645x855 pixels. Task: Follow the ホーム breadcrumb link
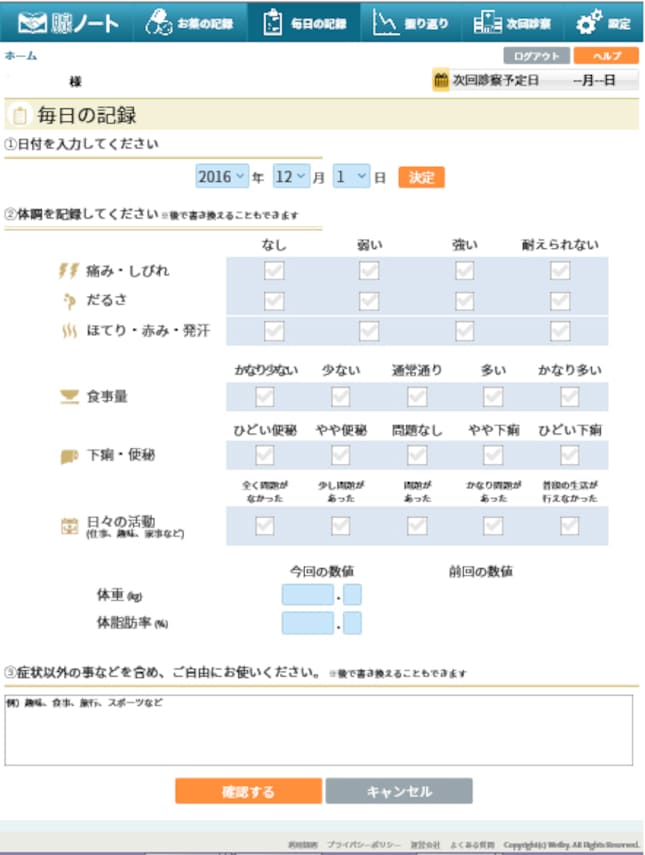tap(21, 56)
